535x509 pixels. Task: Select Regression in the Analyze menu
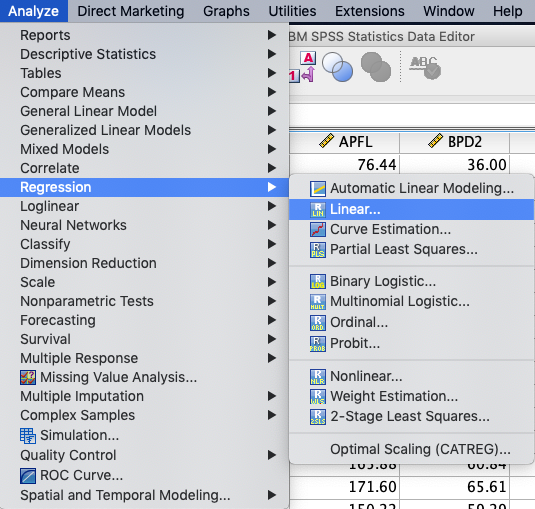click(144, 187)
